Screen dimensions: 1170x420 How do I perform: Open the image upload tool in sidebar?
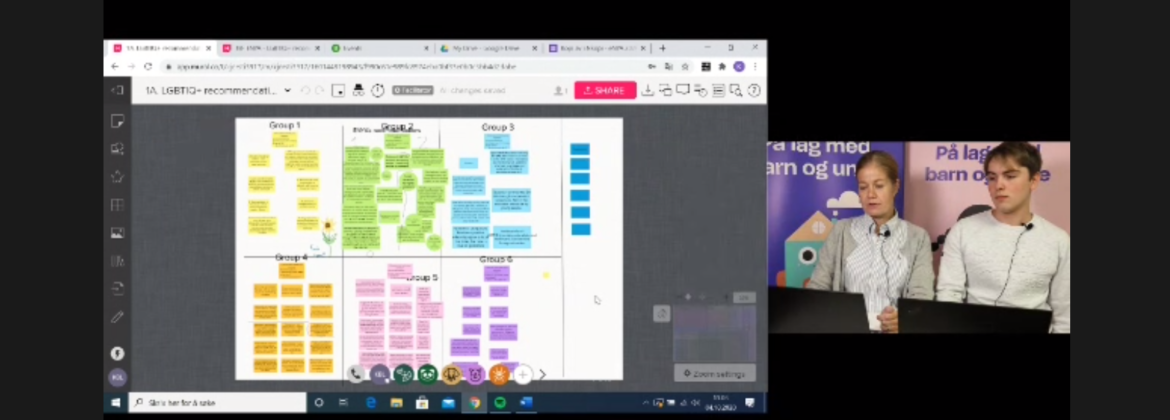pyautogui.click(x=117, y=233)
